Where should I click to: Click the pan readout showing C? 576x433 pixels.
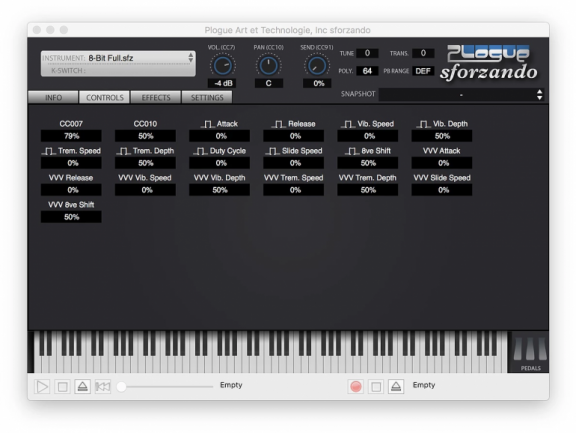[x=269, y=83]
